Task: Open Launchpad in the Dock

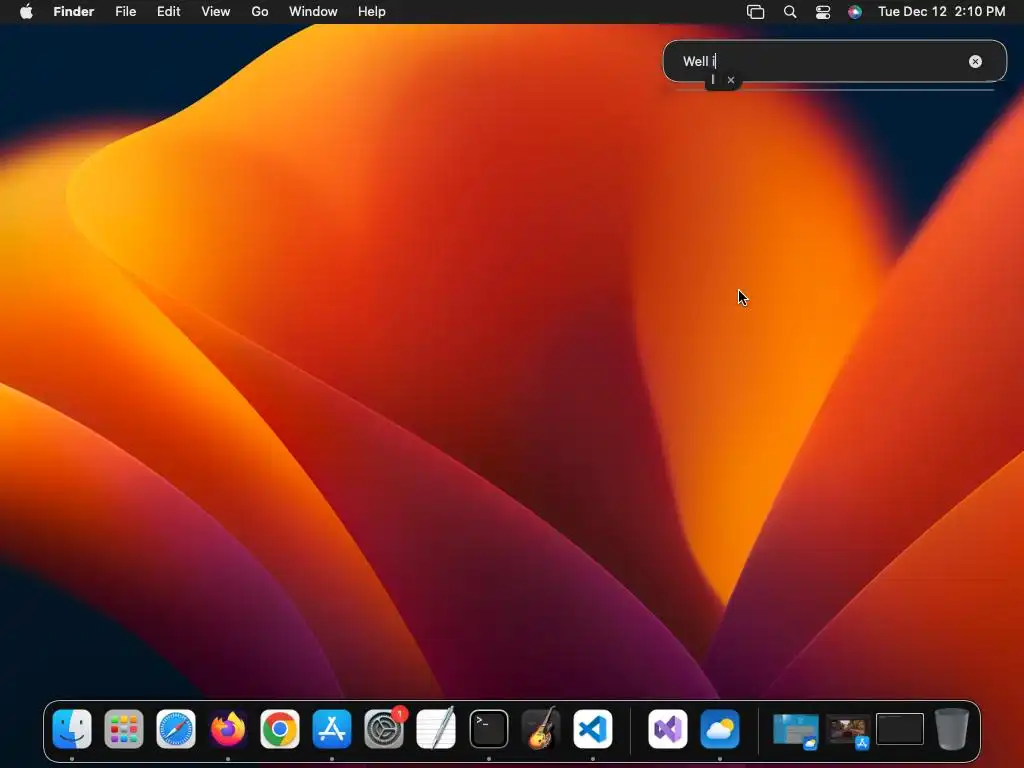Action: 123,728
